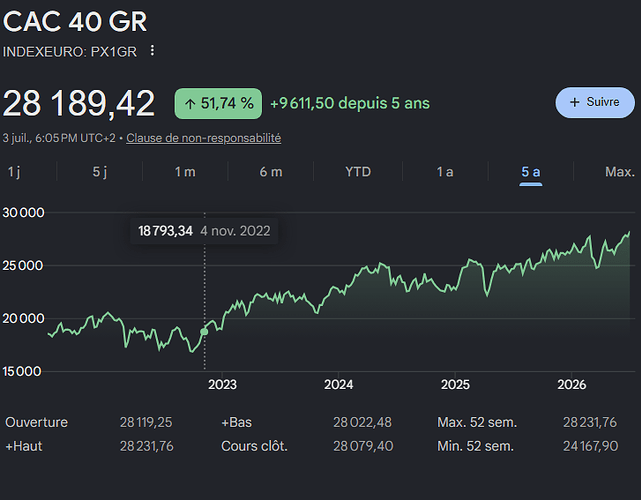The width and height of the screenshot is (641, 500).
Task: Click the Cours clôt. value 28 079,40
Action: (363, 446)
